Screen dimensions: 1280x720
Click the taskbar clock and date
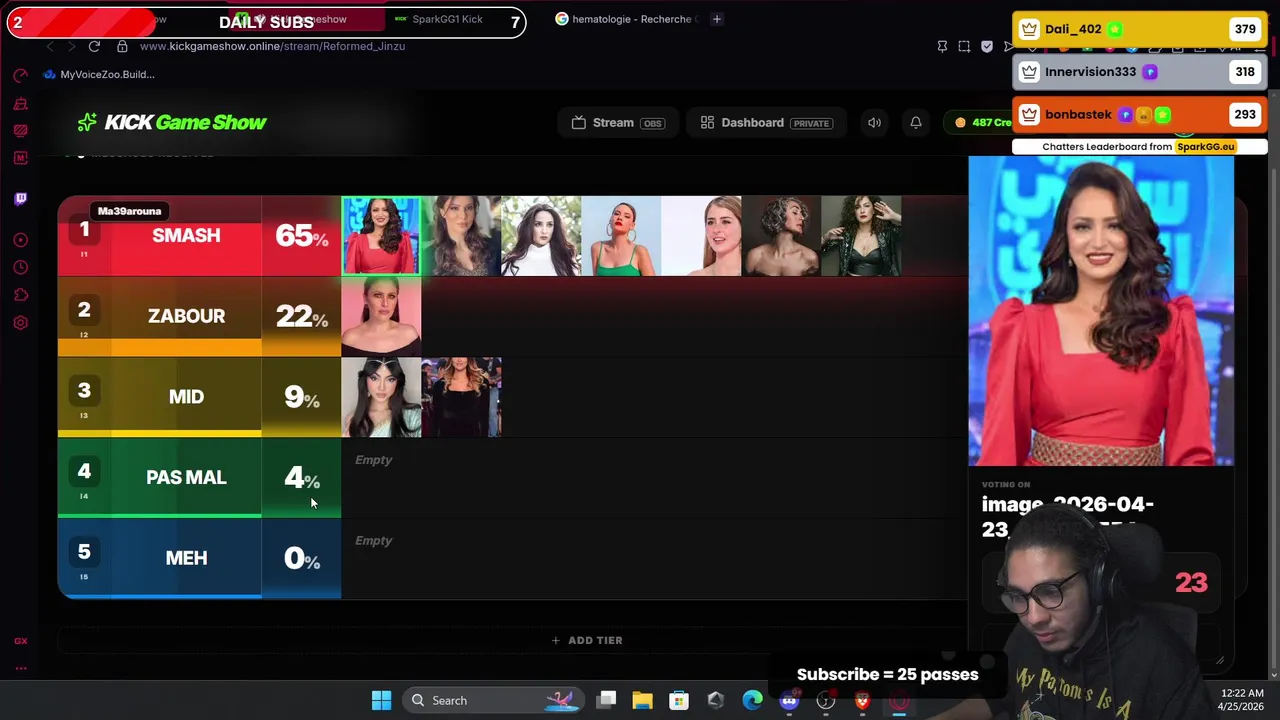1240,700
